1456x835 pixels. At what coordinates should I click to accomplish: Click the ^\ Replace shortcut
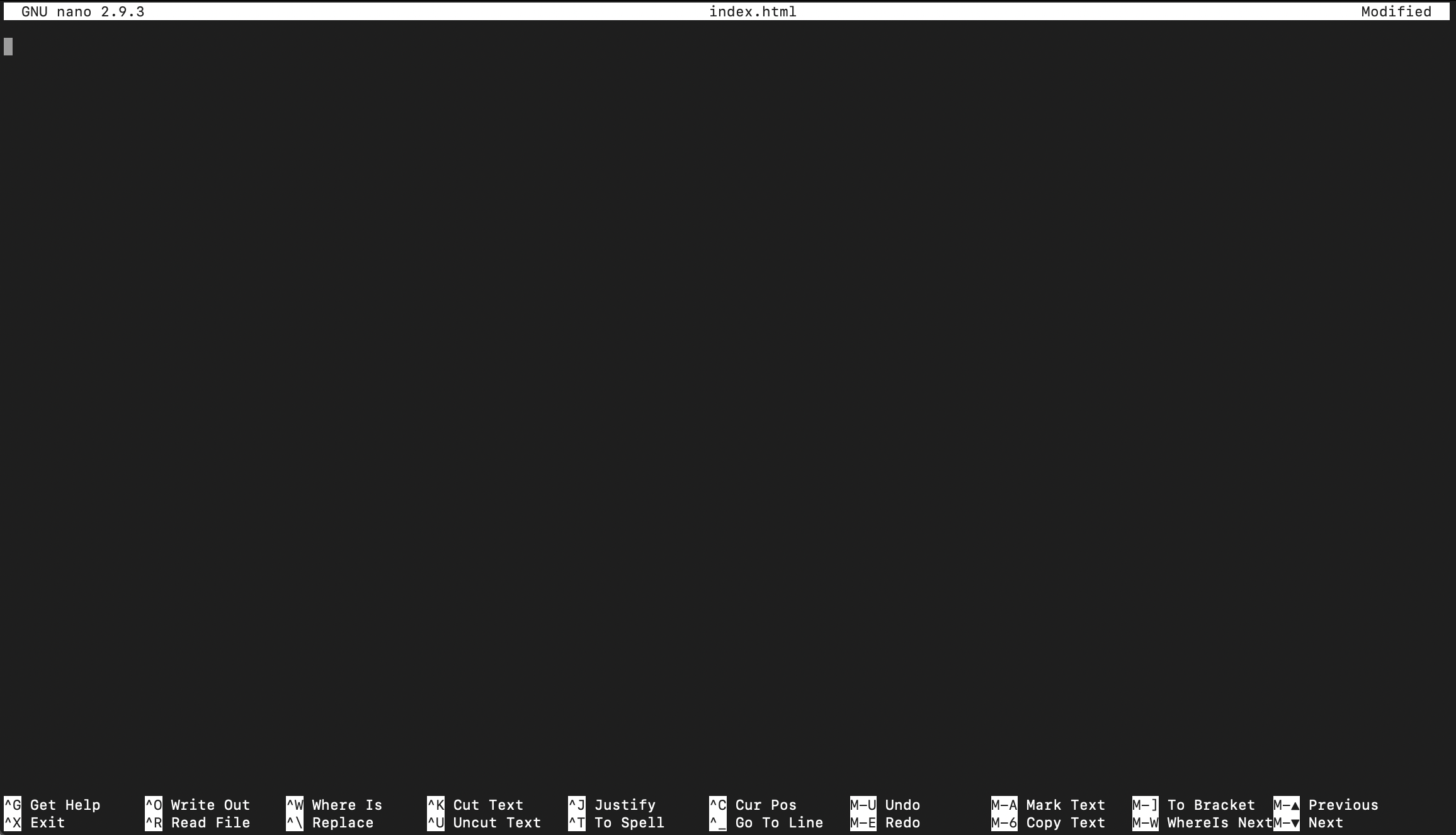[330, 822]
